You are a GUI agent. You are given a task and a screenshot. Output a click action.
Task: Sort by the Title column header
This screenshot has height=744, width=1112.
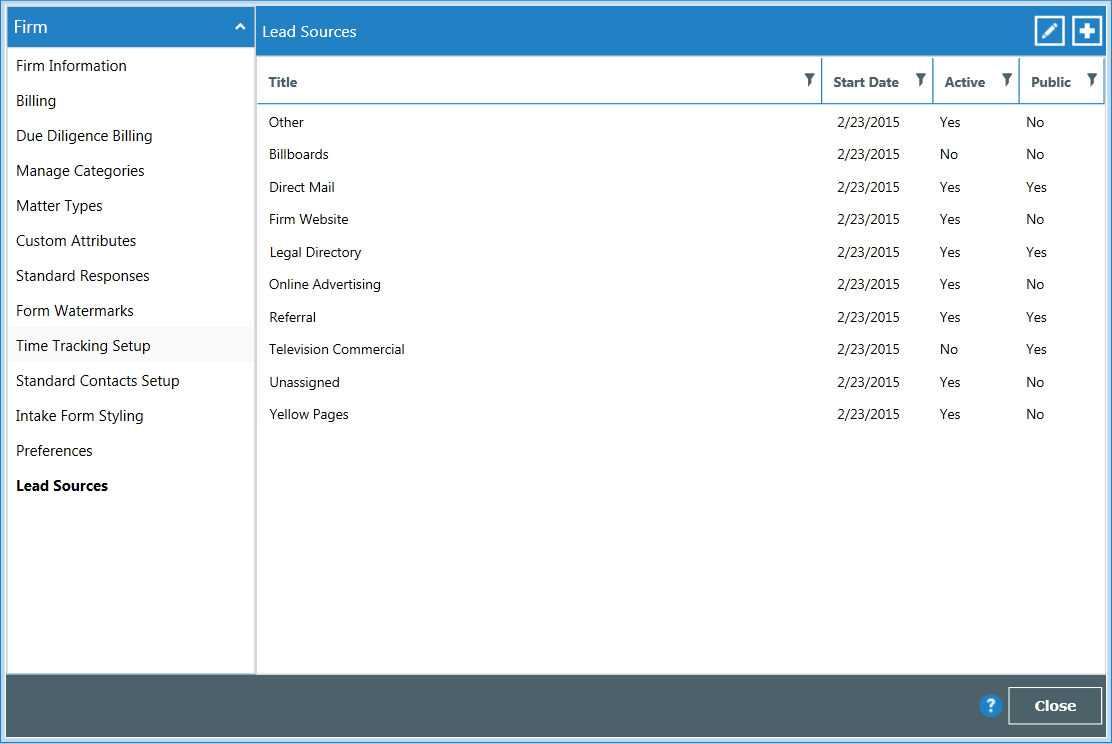point(283,82)
